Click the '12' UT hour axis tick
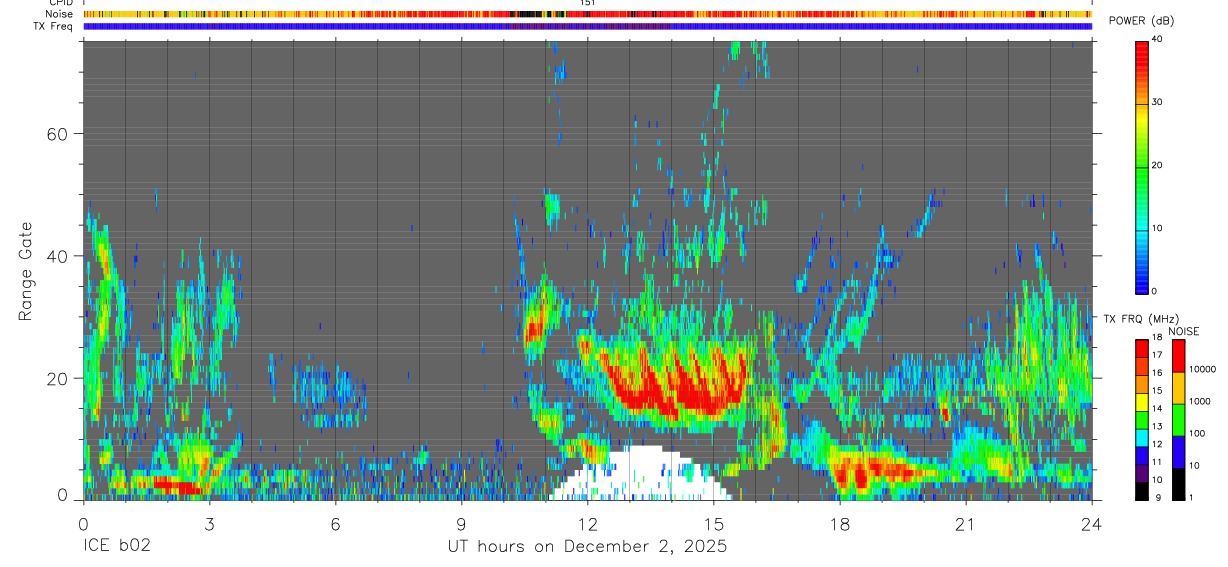 tap(587, 523)
